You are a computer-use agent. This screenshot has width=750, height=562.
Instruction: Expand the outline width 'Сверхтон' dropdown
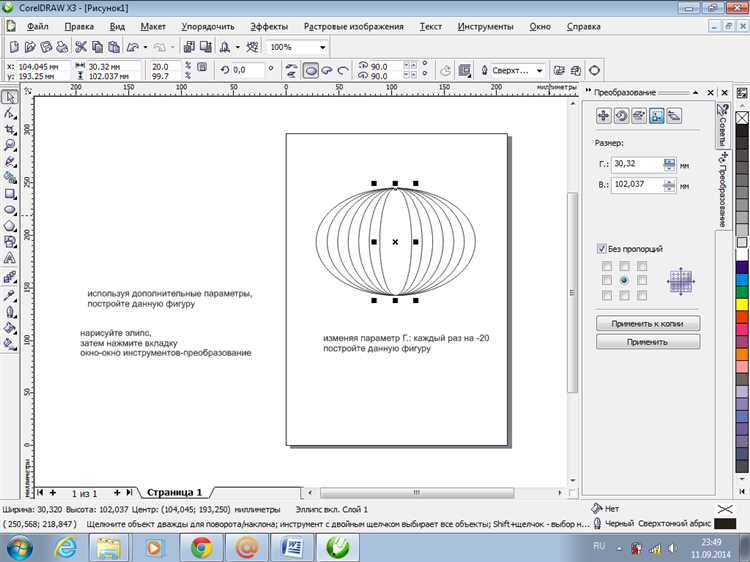point(540,71)
